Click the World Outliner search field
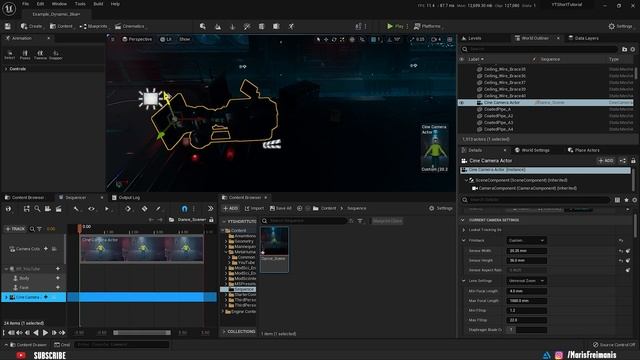The height and width of the screenshot is (360, 640). pos(539,49)
